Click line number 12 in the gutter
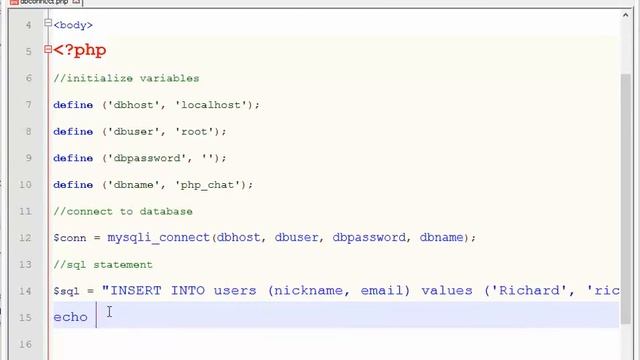This screenshot has height=360, width=640. point(25,238)
